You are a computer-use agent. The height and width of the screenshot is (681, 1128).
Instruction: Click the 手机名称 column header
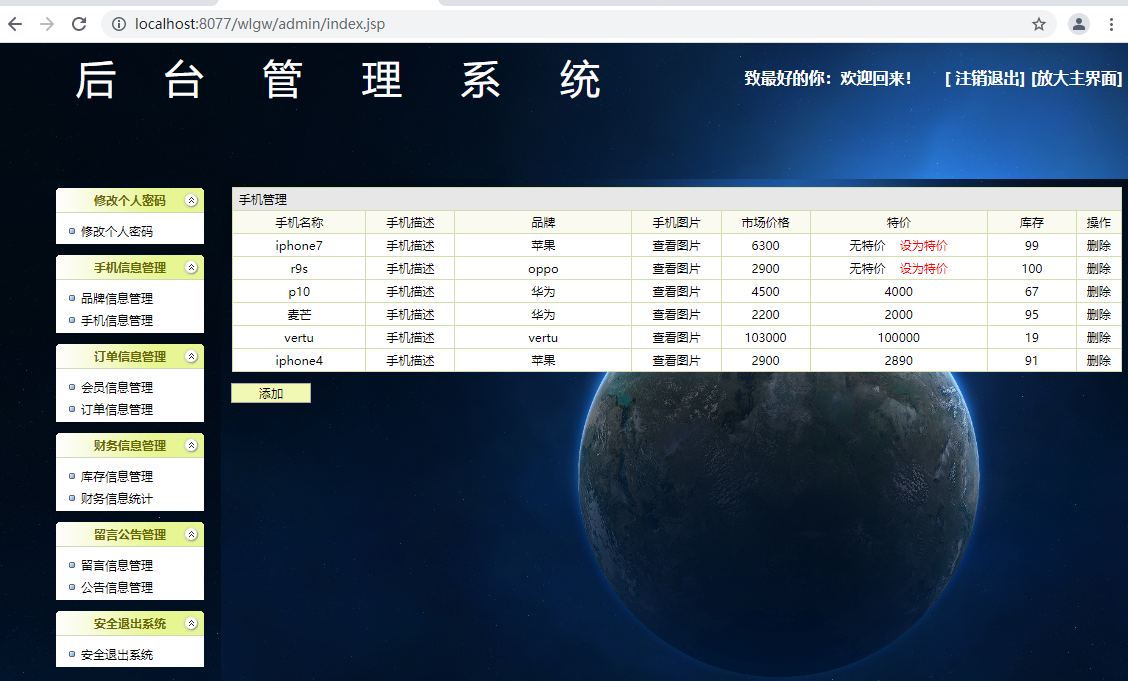click(299, 223)
